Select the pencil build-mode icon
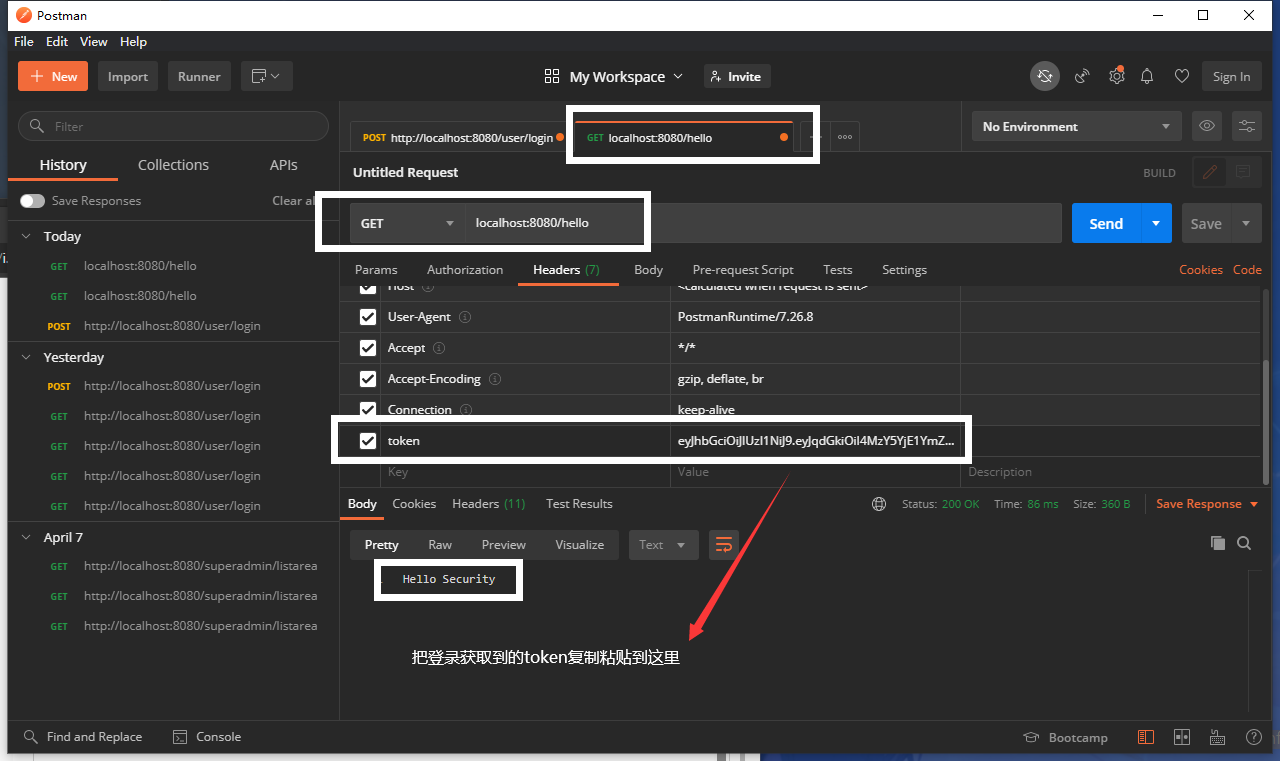The width and height of the screenshot is (1280, 761). (x=1210, y=172)
